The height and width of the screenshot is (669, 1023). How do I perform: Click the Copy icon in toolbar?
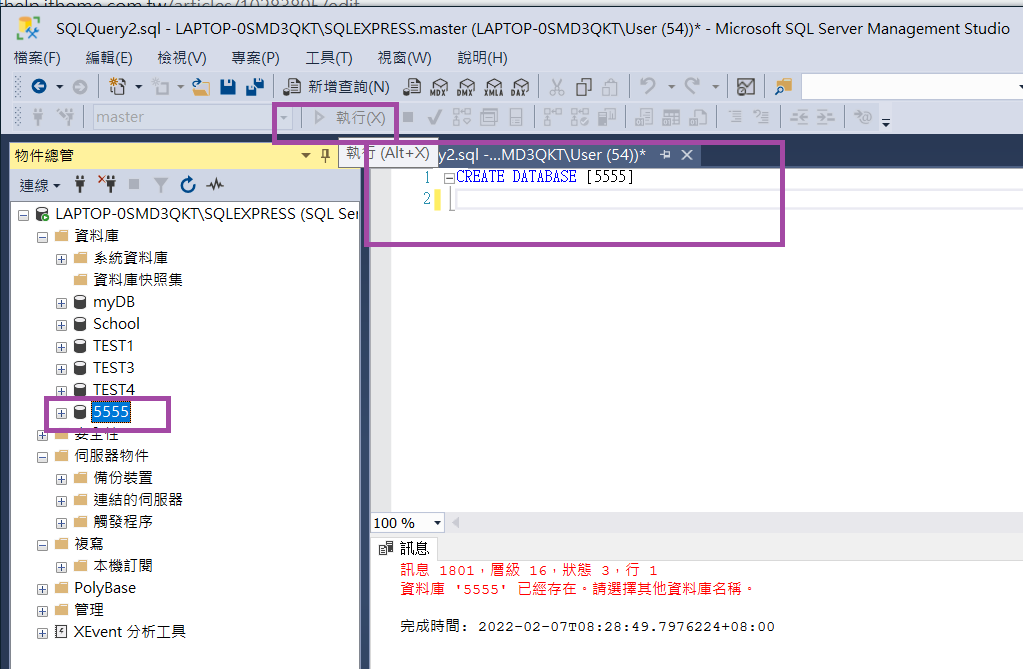[584, 87]
